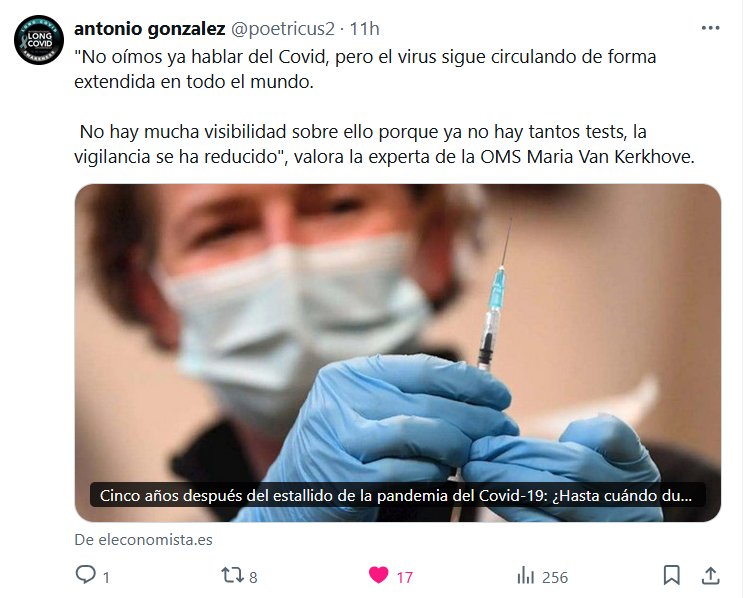Open the Long Covid profile avatar

(x=39, y=40)
